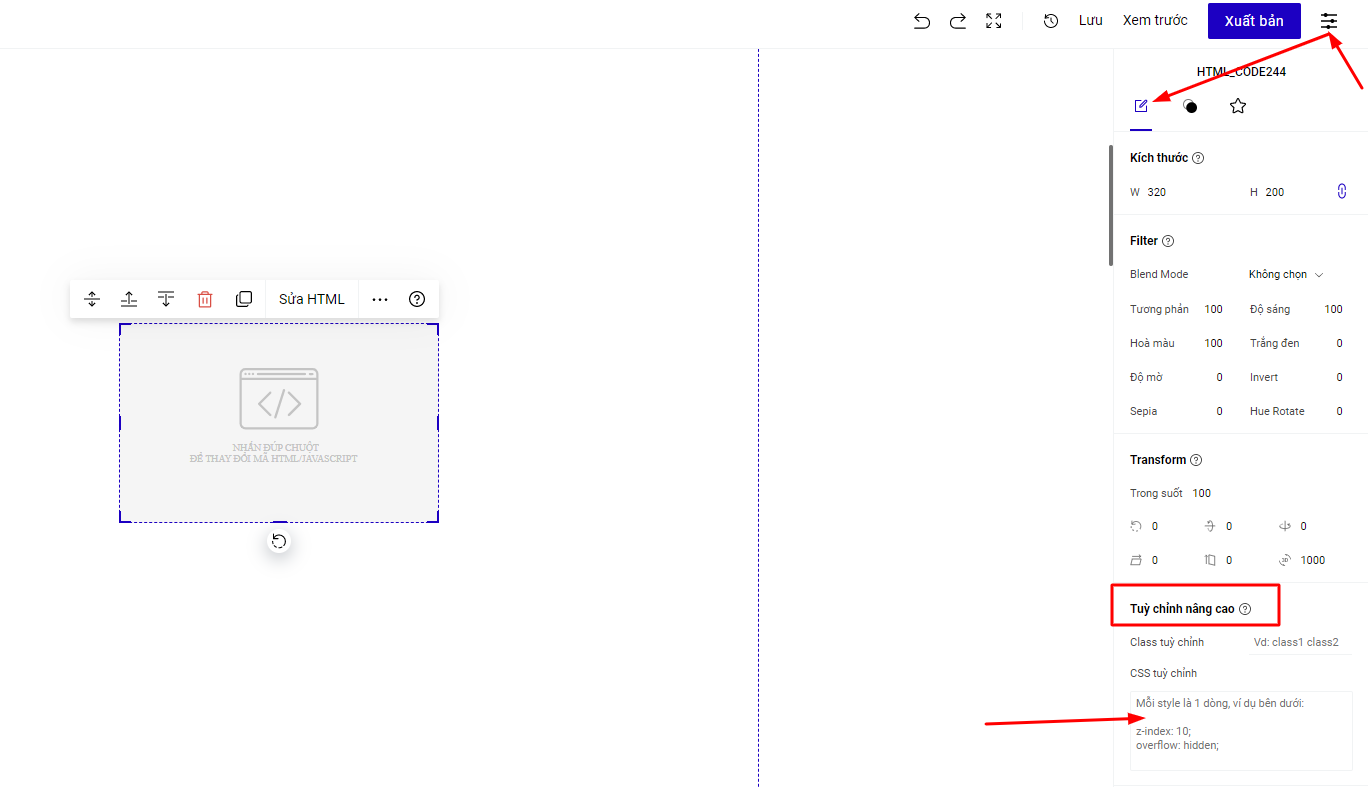This screenshot has height=787, width=1368.
Task: Toggle fullscreen editor view
Action: (x=994, y=21)
